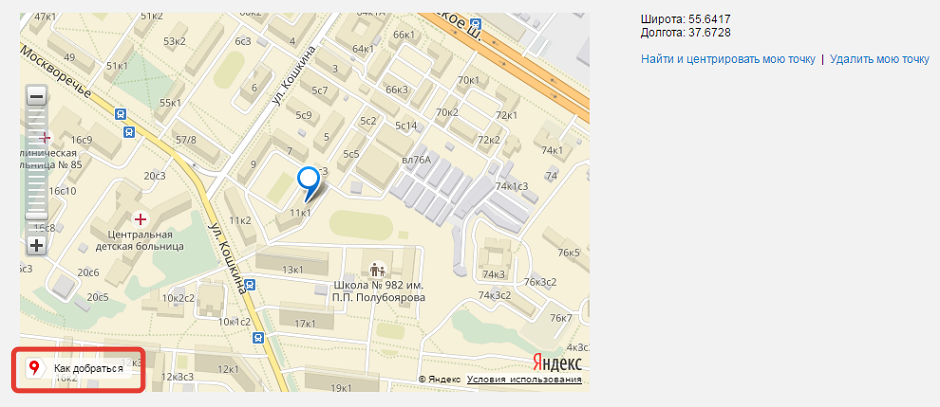Open "Условия использования" link on map
The width and height of the screenshot is (940, 407).
coord(524,379)
